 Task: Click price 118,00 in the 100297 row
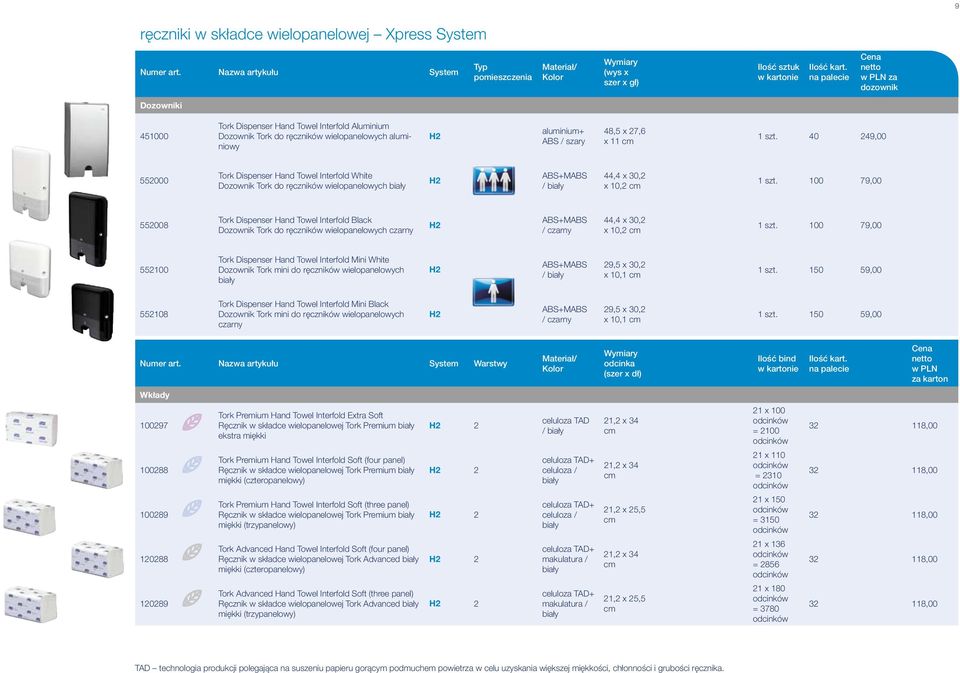[x=924, y=426]
